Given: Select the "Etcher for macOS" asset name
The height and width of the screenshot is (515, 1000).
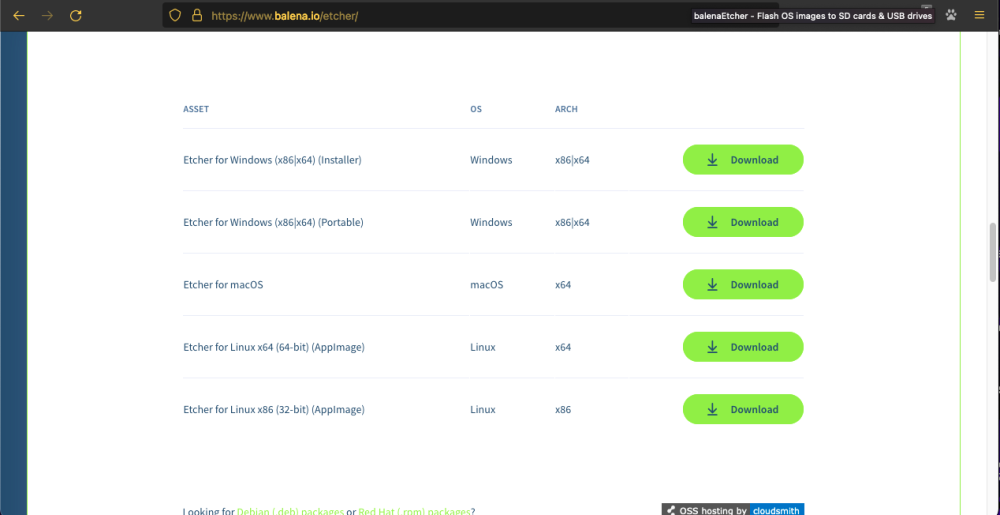Looking at the screenshot, I should click(x=223, y=285).
